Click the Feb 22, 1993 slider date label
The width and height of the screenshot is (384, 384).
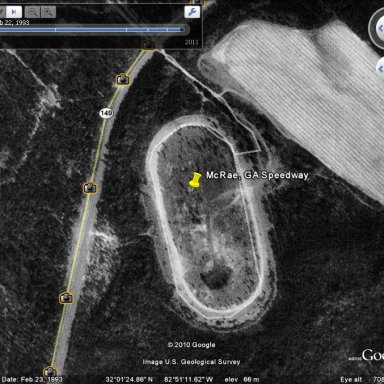click(15, 23)
